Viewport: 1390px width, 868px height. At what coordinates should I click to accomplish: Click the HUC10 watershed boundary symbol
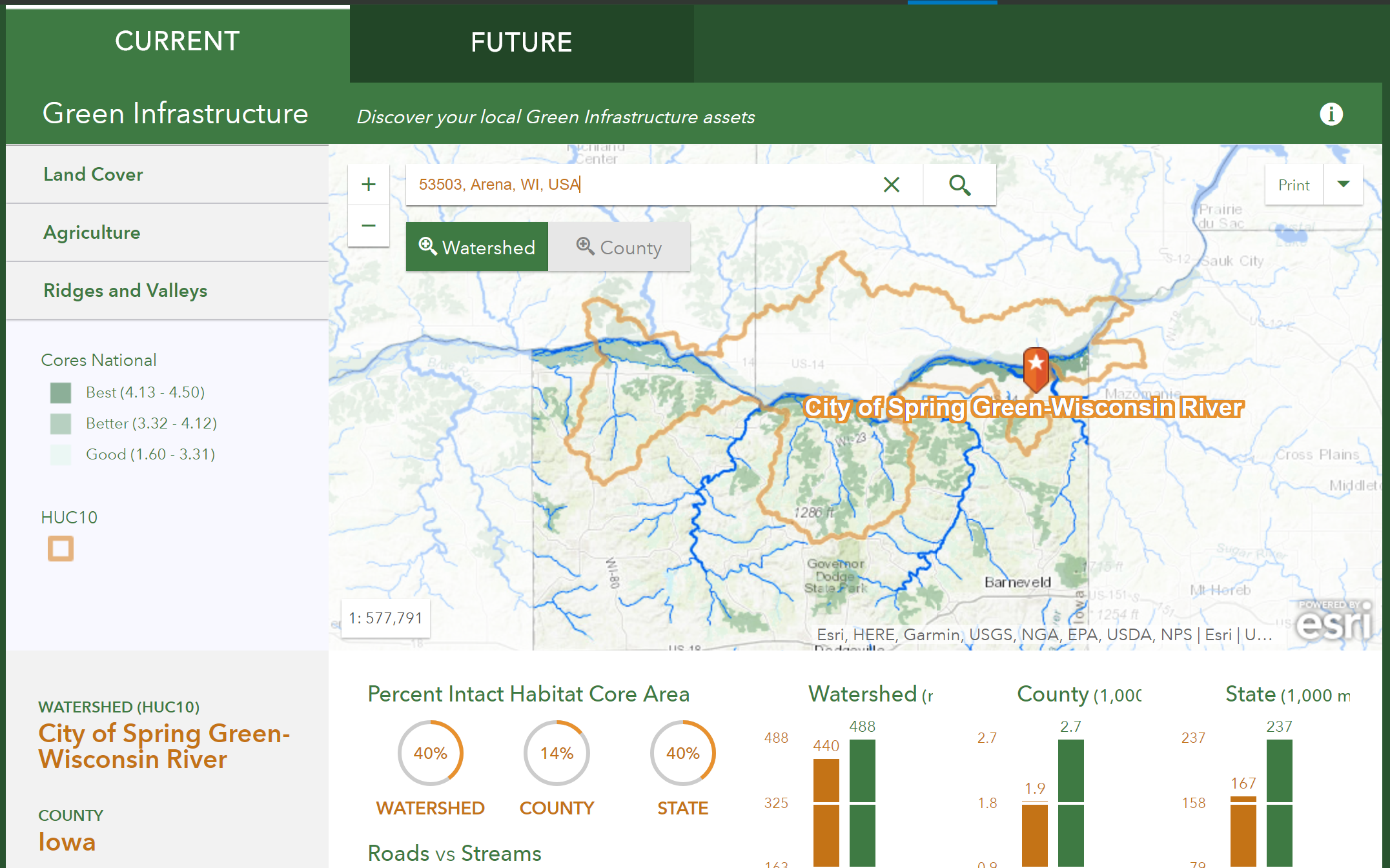tap(59, 547)
